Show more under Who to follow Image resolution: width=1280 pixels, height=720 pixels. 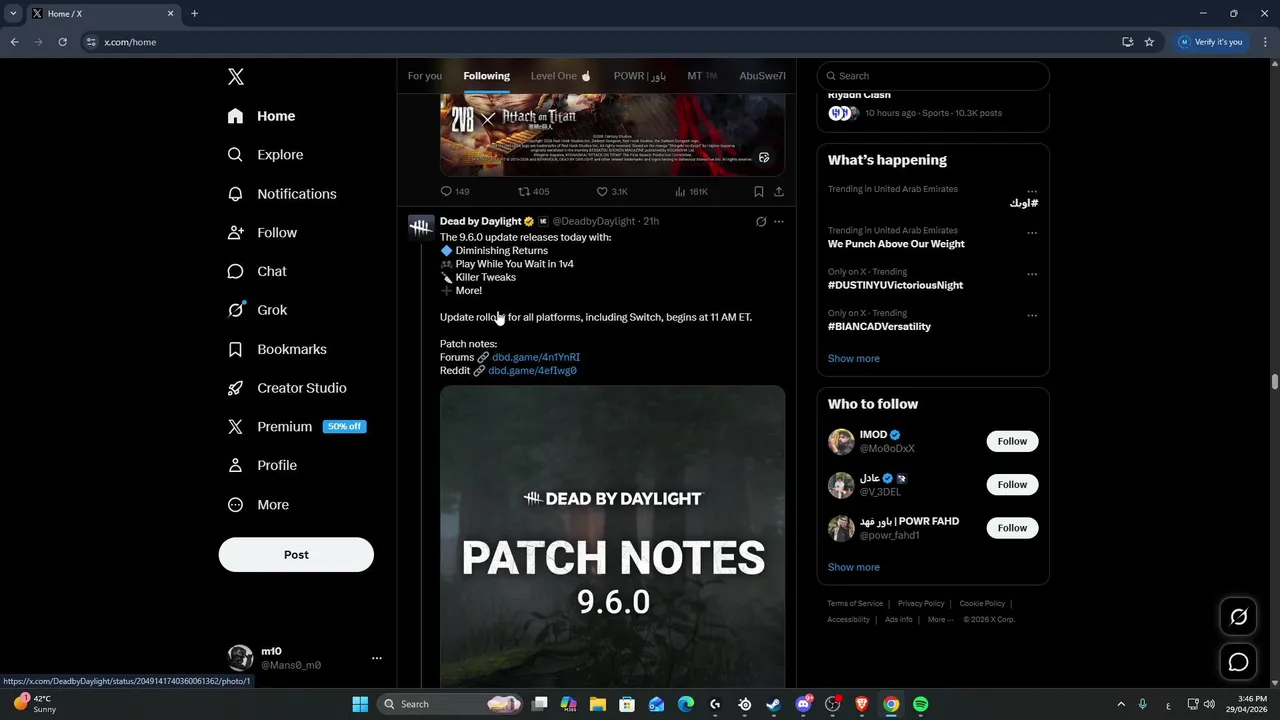[854, 567]
